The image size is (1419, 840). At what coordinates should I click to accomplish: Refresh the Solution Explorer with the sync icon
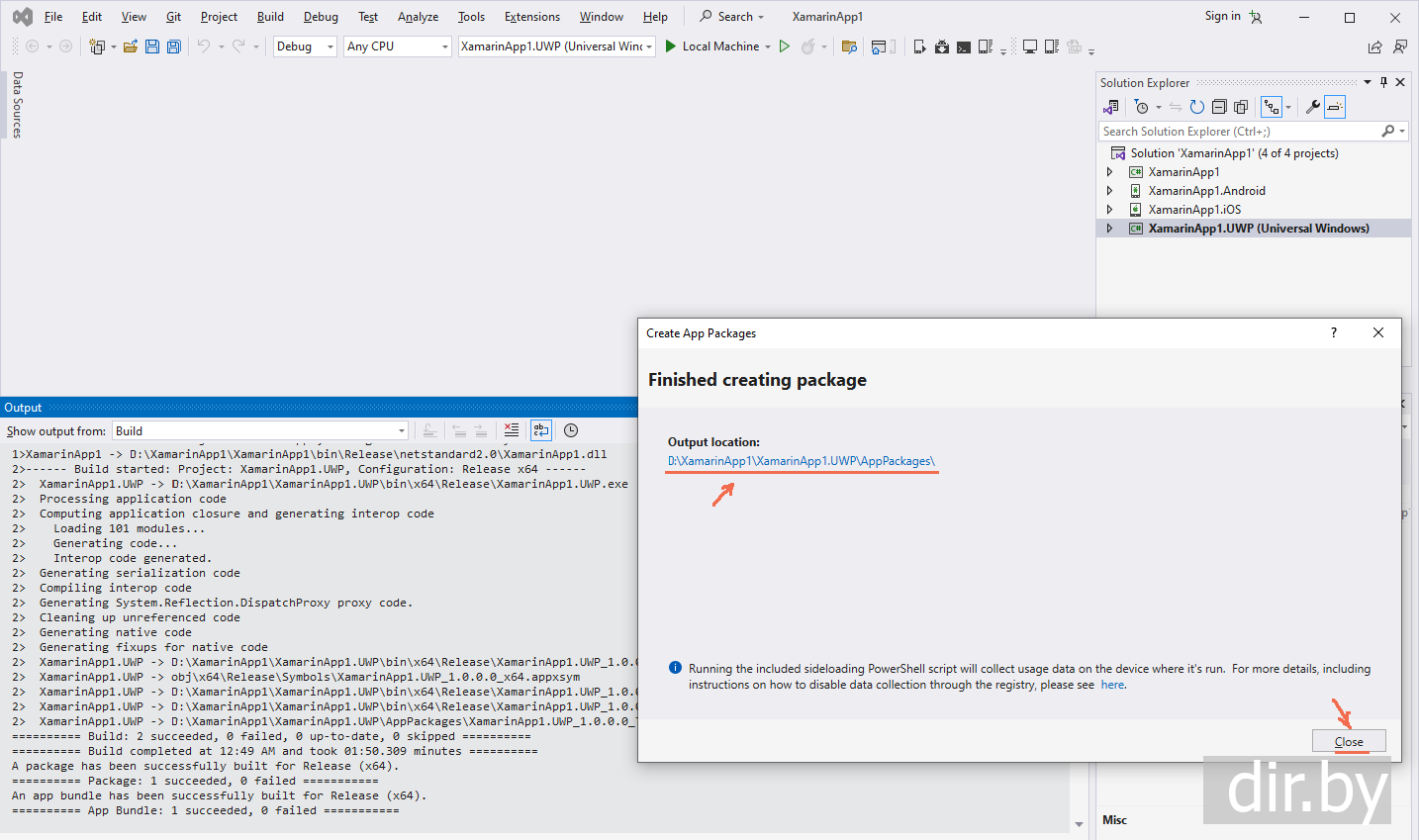(1197, 107)
